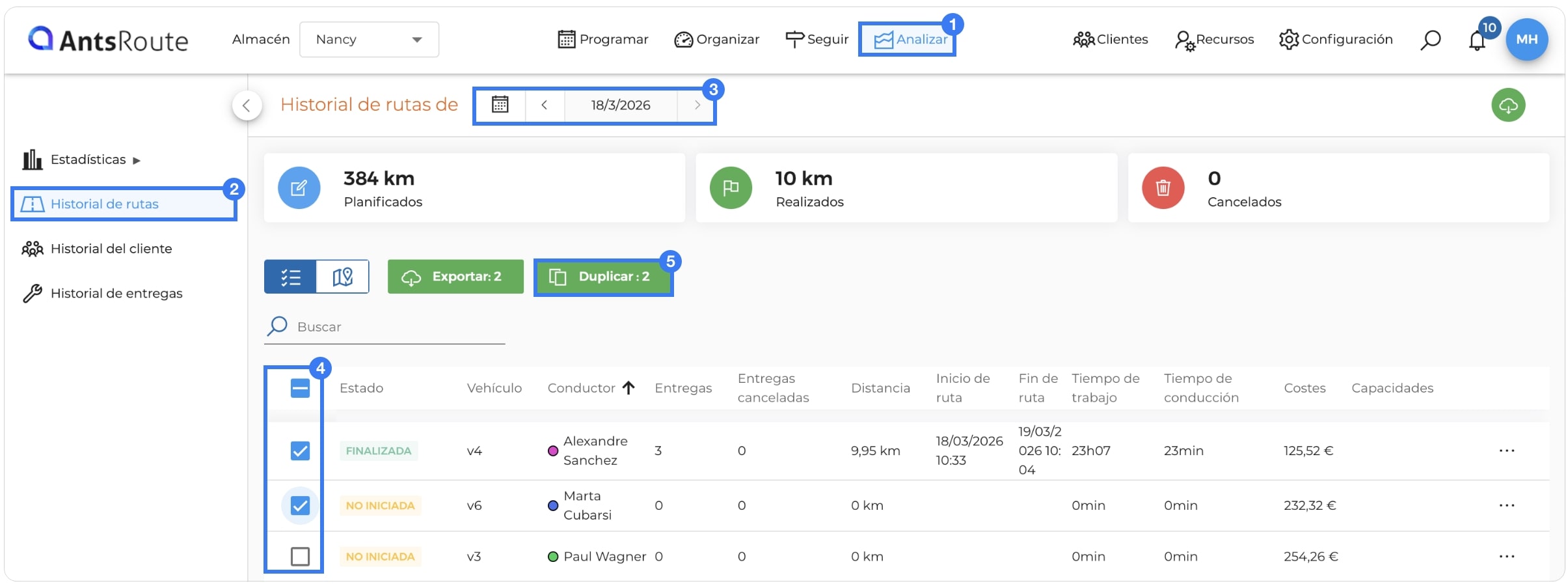The image size is (1568, 586).
Task: Click the magnifier search icon in header
Action: [x=1430, y=40]
